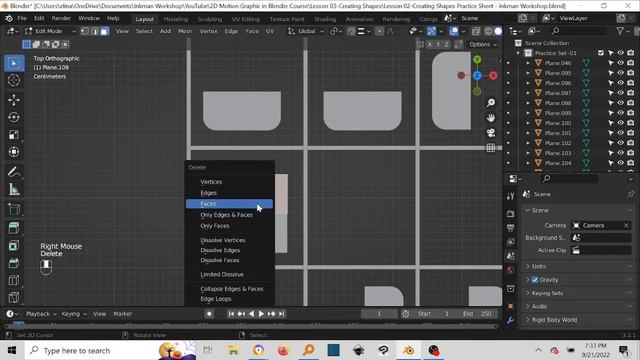The height and width of the screenshot is (360, 640).
Task: Select Limited Dissolve menu entry
Action: [229, 274]
